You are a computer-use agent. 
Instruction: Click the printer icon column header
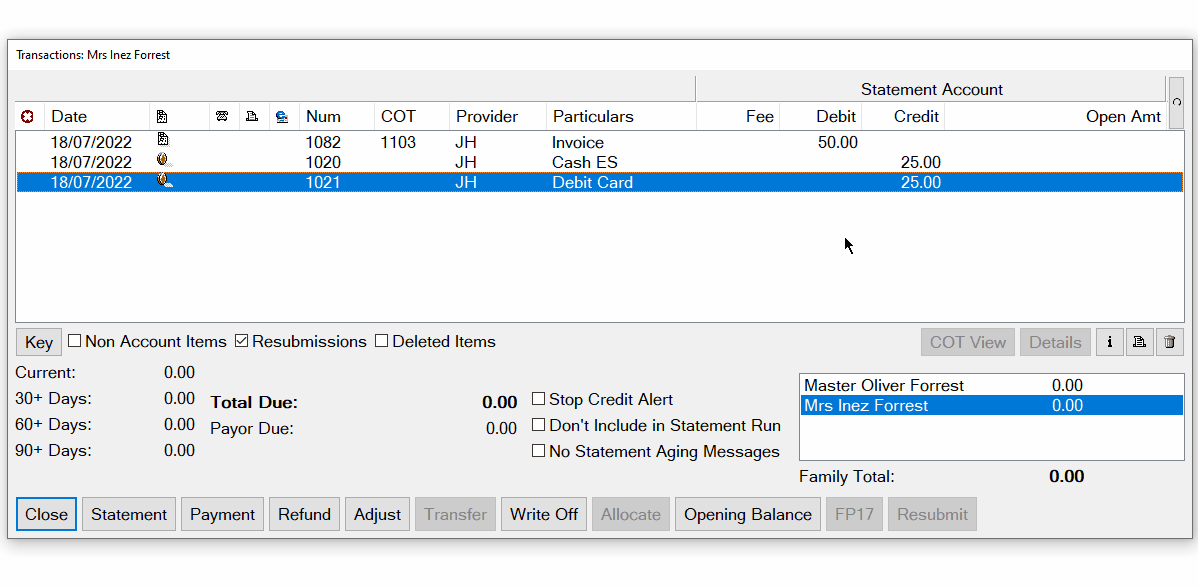point(252,116)
